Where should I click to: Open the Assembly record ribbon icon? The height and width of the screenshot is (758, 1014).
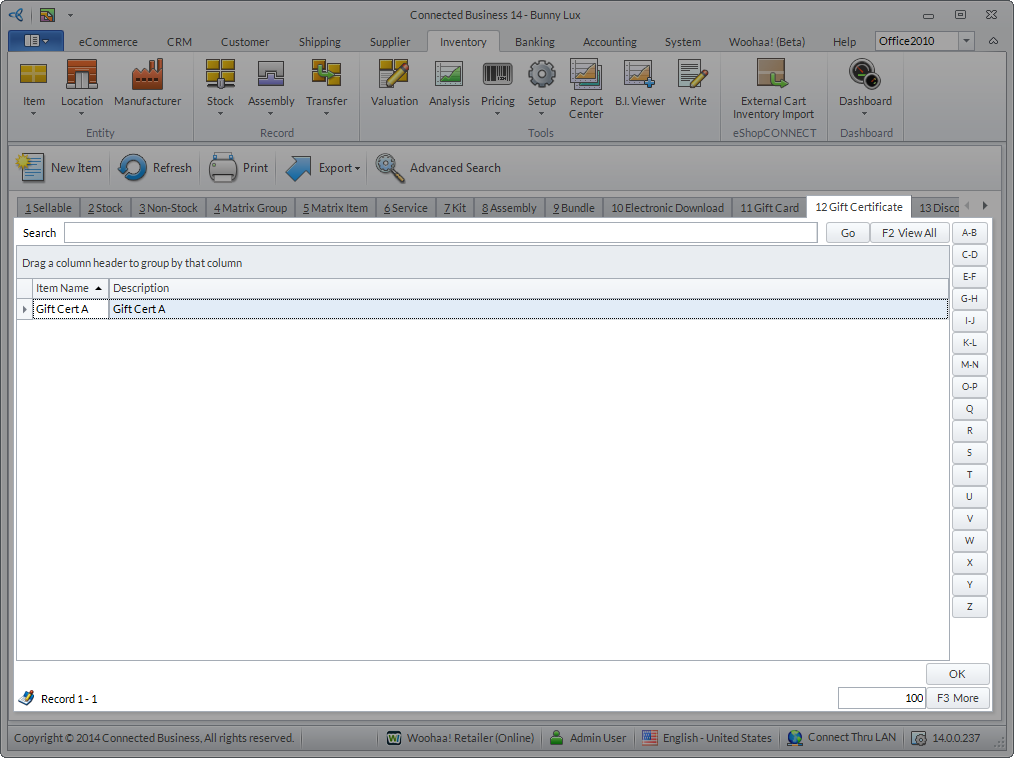(x=271, y=87)
